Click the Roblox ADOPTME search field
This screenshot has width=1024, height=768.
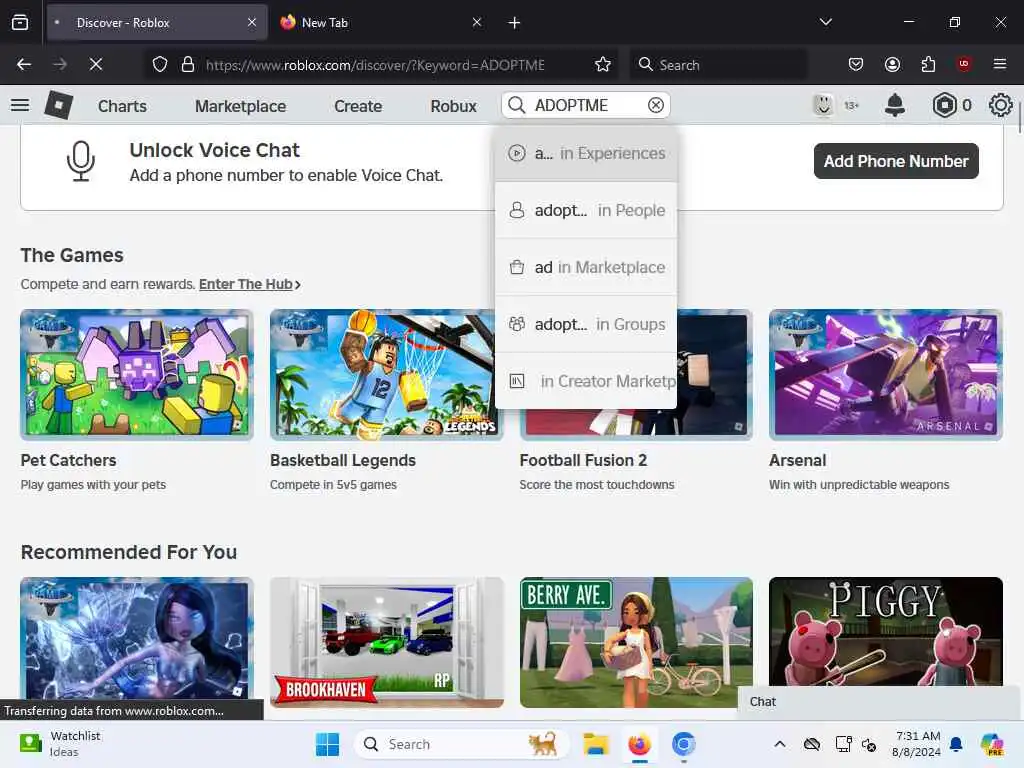(x=586, y=105)
